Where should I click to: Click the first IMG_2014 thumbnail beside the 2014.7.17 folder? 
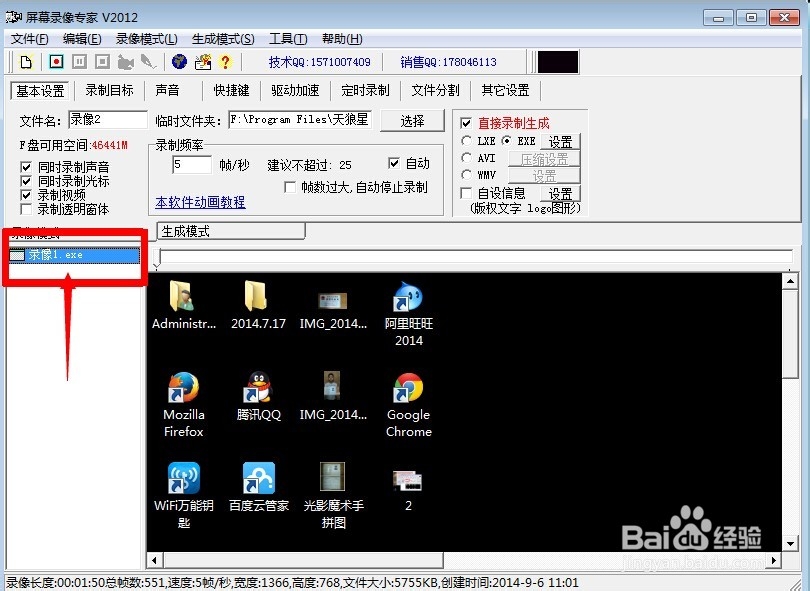tap(332, 301)
